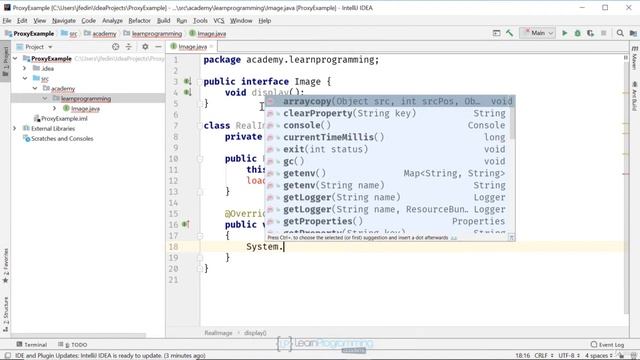Open Project panel settings gear

(145, 47)
